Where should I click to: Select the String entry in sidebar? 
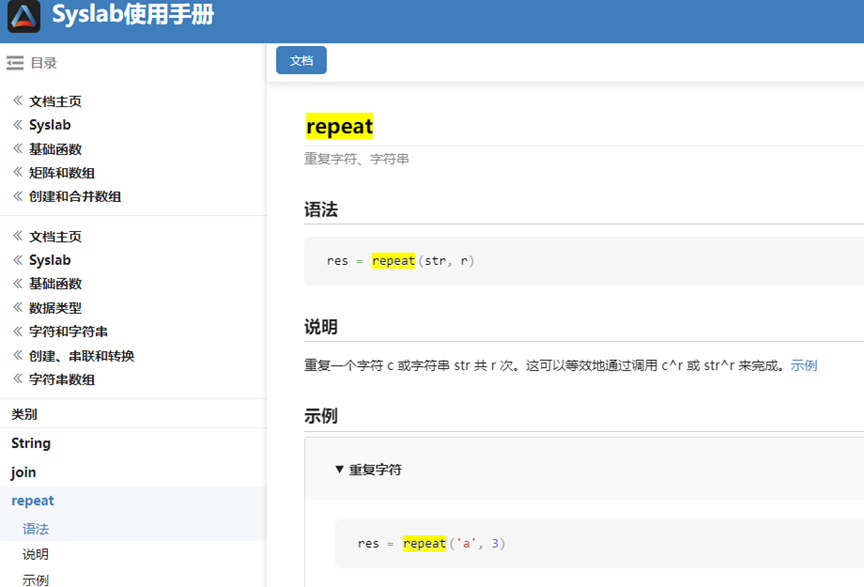point(31,443)
